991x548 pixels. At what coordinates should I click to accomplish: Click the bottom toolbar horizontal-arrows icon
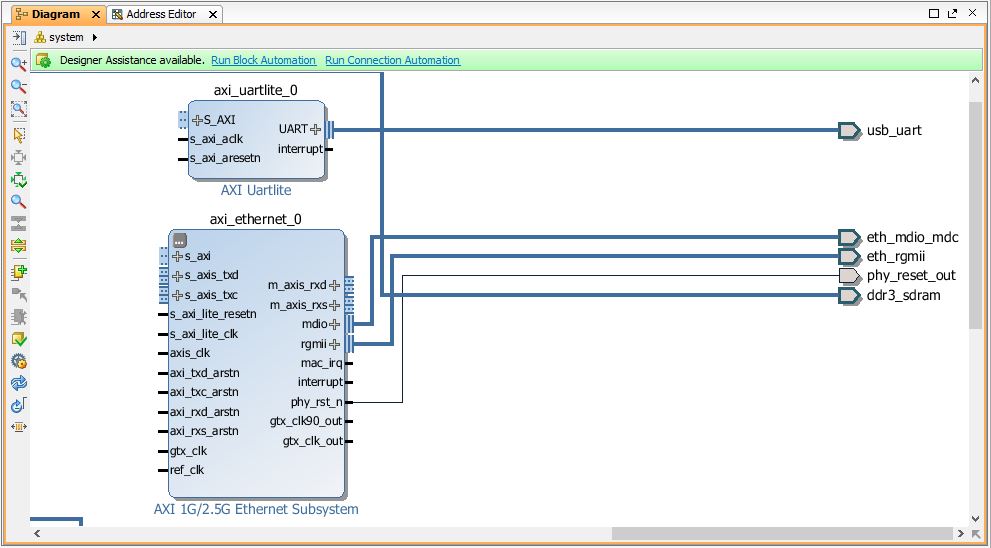19,427
